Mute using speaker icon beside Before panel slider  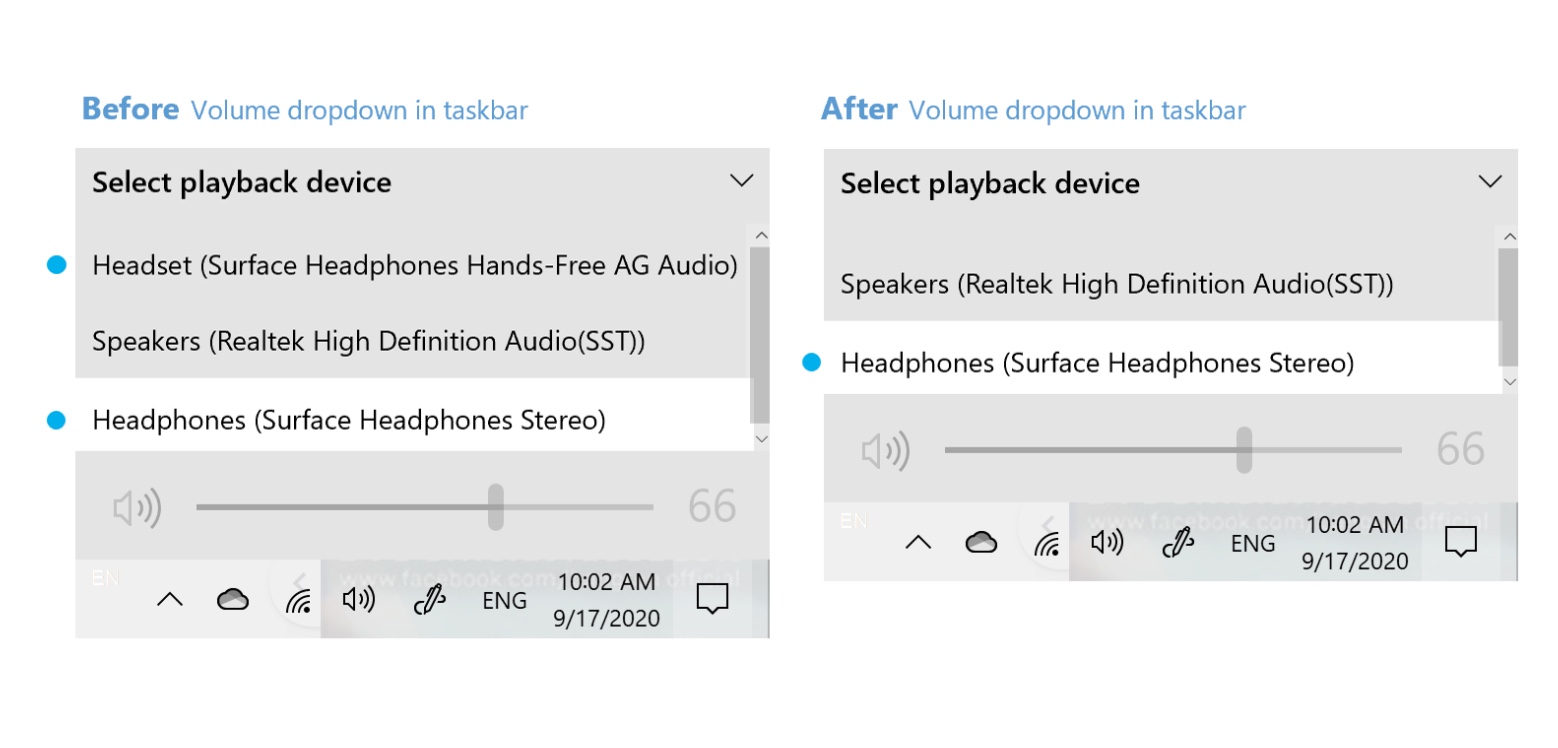tap(137, 508)
